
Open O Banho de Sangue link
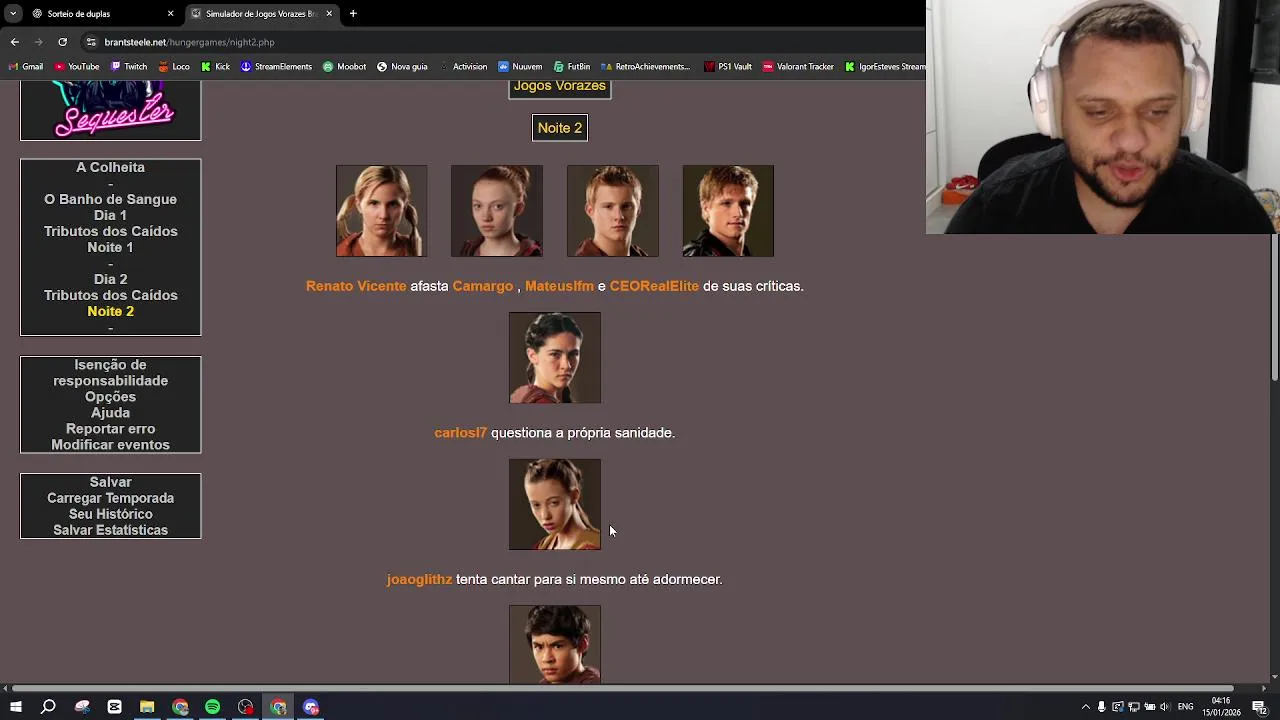click(110, 199)
